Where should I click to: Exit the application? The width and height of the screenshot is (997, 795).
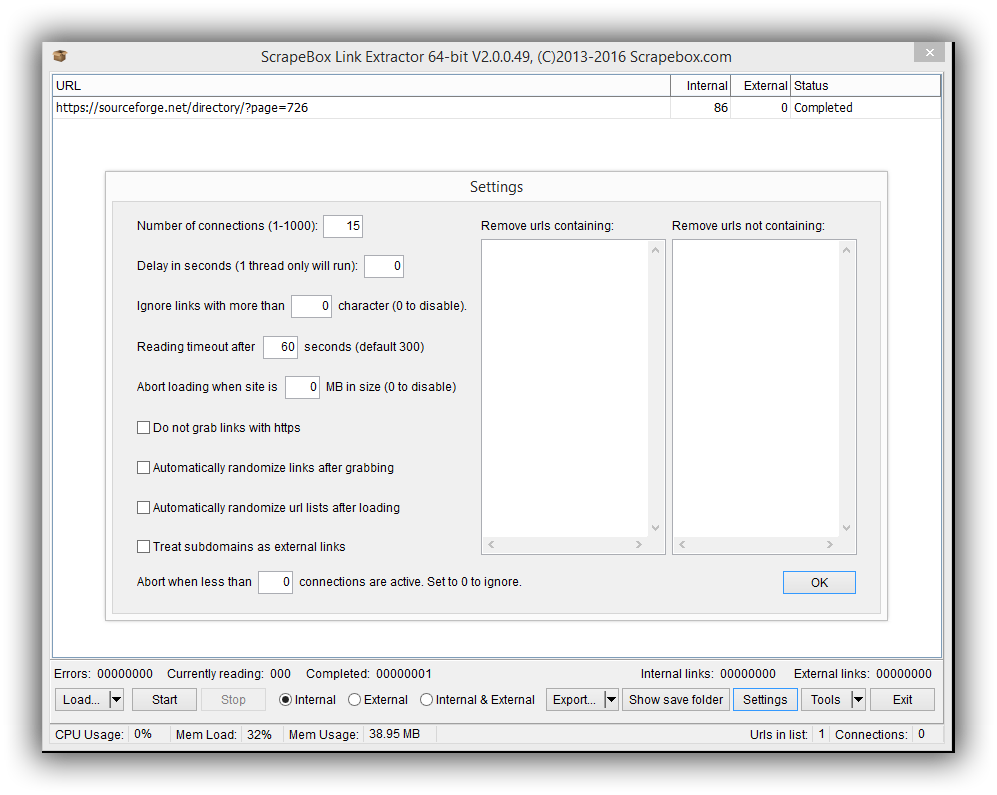(902, 700)
